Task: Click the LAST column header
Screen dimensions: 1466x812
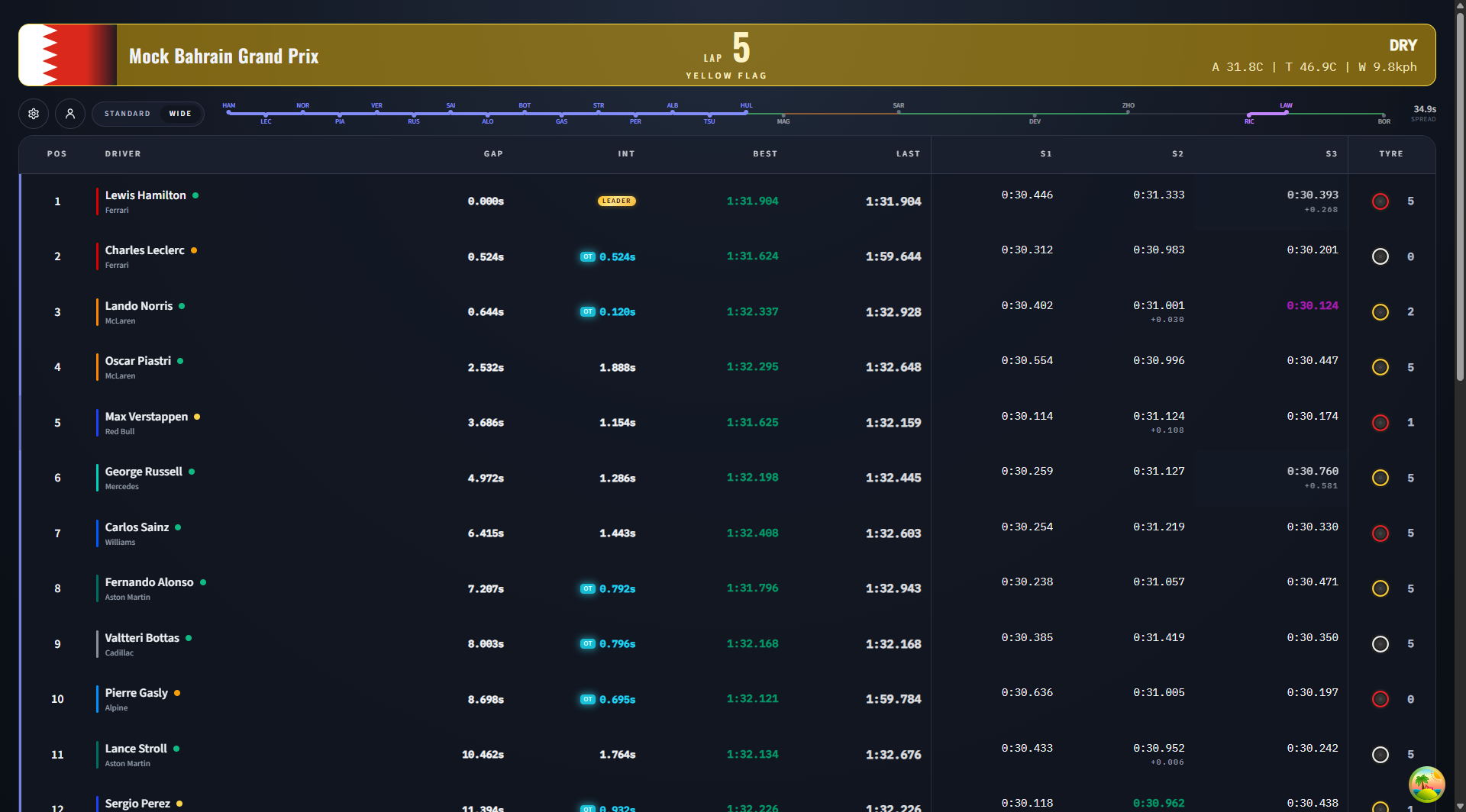Action: point(908,154)
